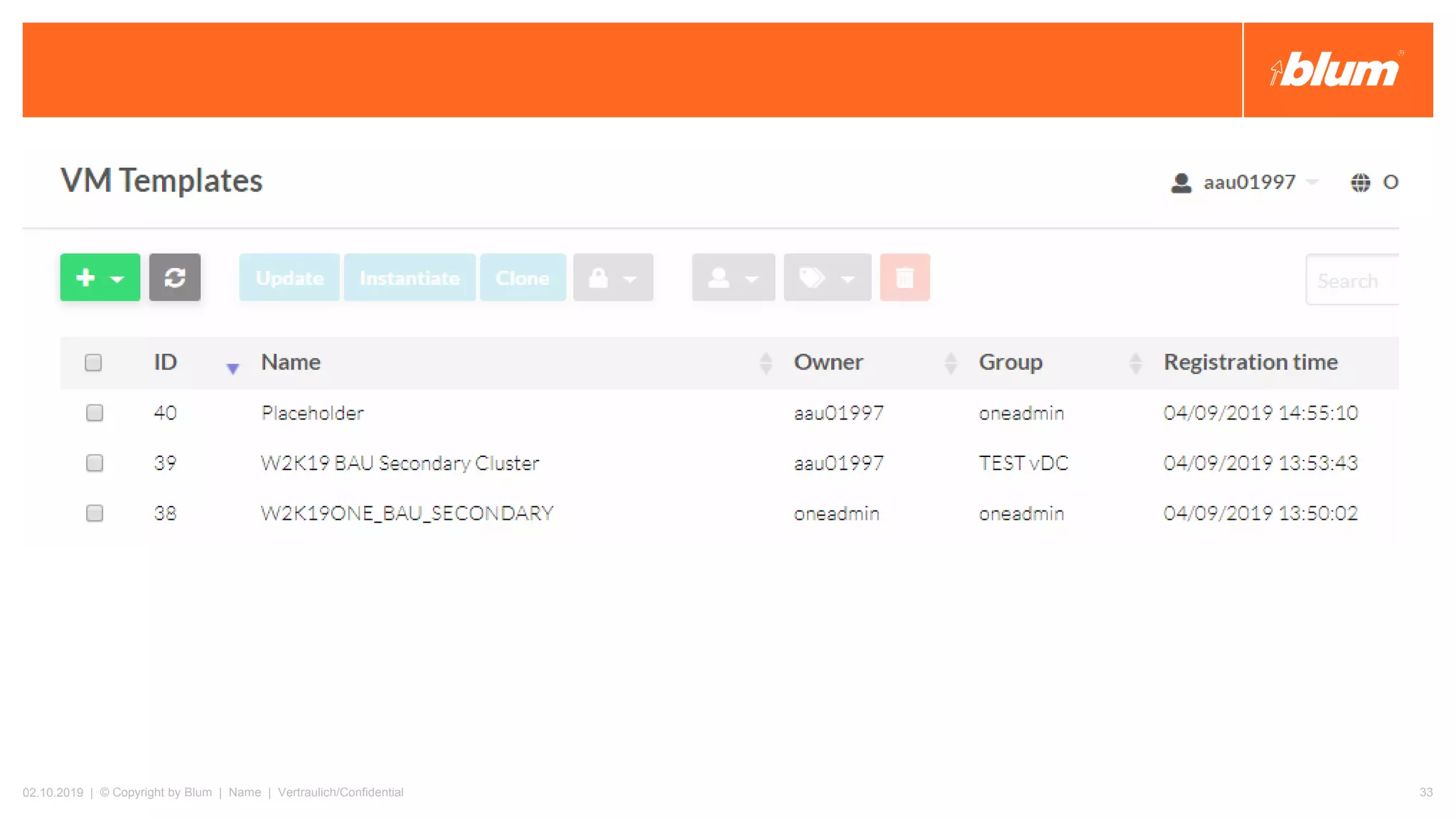Toggle the select-all header checkbox
Image resolution: width=1456 pixels, height=819 pixels.
(93, 363)
